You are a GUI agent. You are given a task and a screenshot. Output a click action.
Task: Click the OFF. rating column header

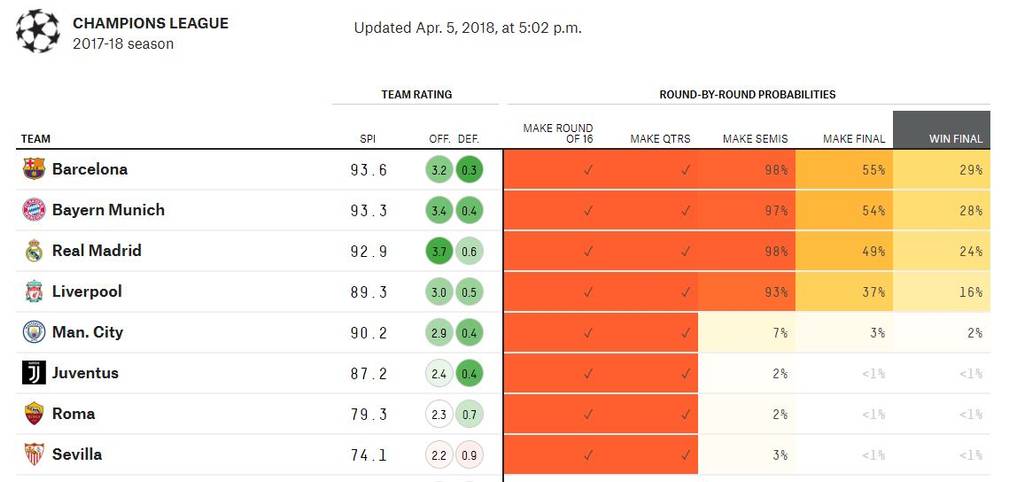439,139
